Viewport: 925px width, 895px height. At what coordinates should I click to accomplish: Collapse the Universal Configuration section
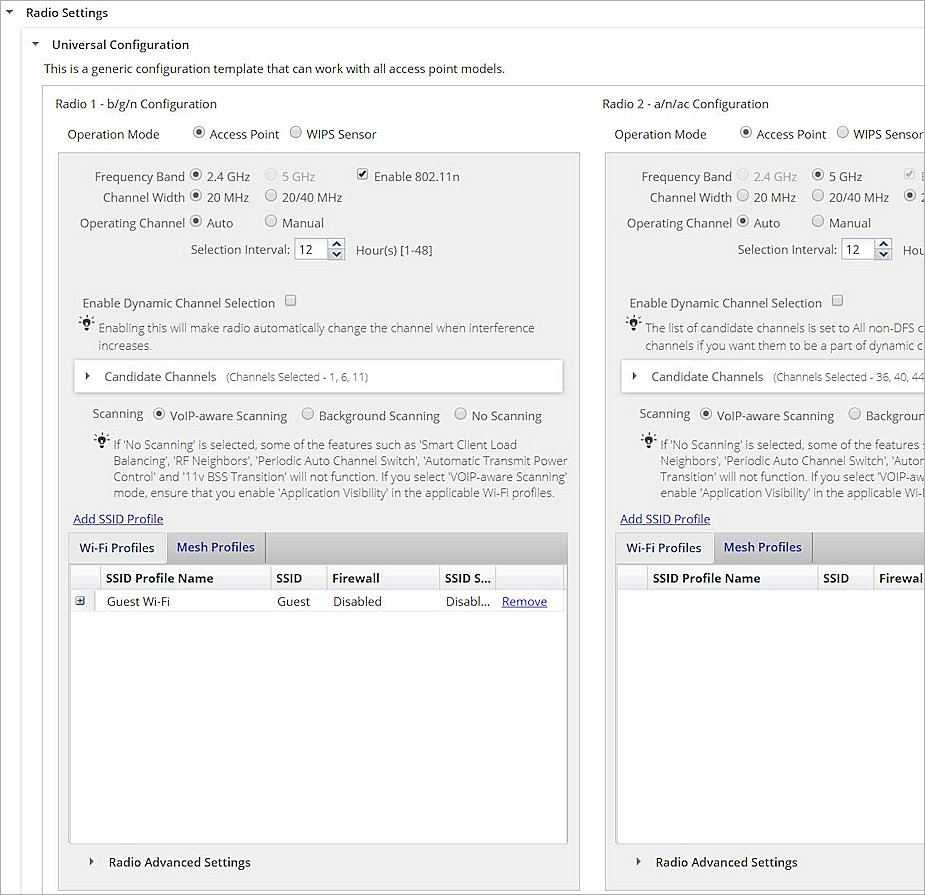pos(36,44)
